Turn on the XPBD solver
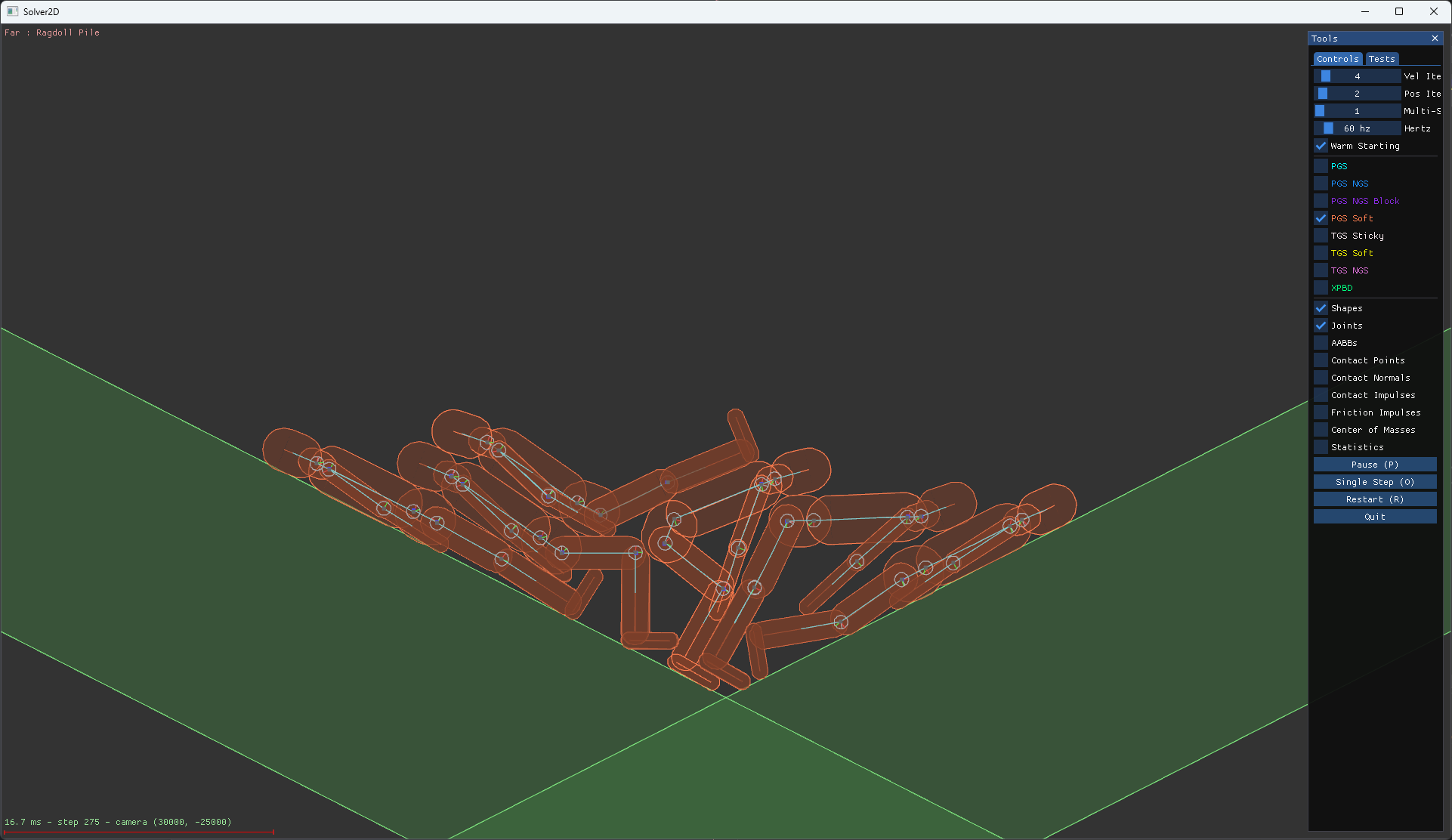 [1321, 288]
